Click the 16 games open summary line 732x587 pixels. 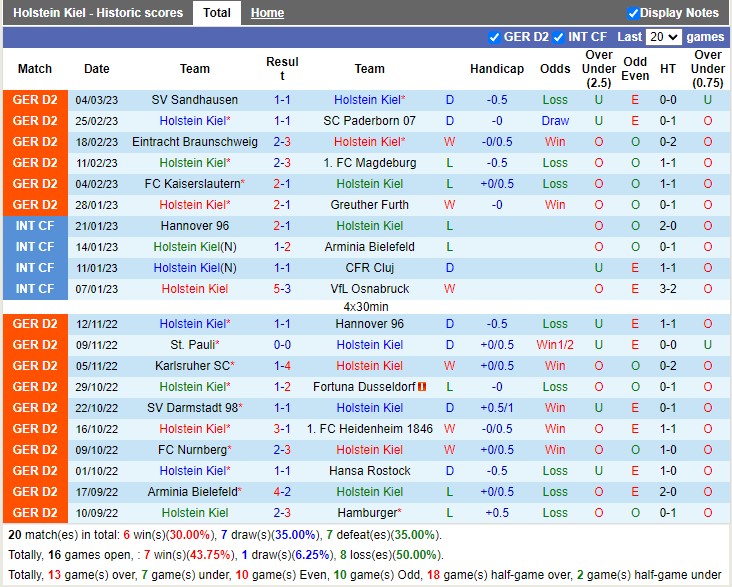click(225, 555)
